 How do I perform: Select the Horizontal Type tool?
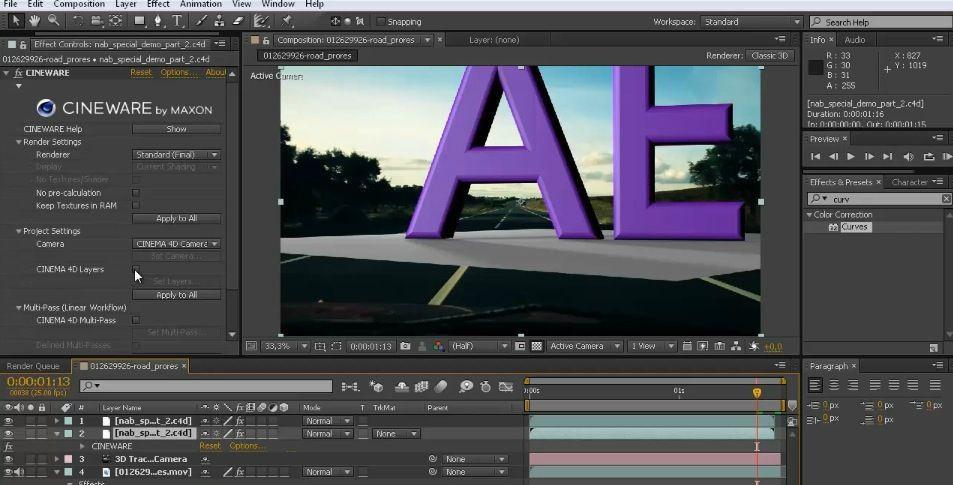point(177,21)
